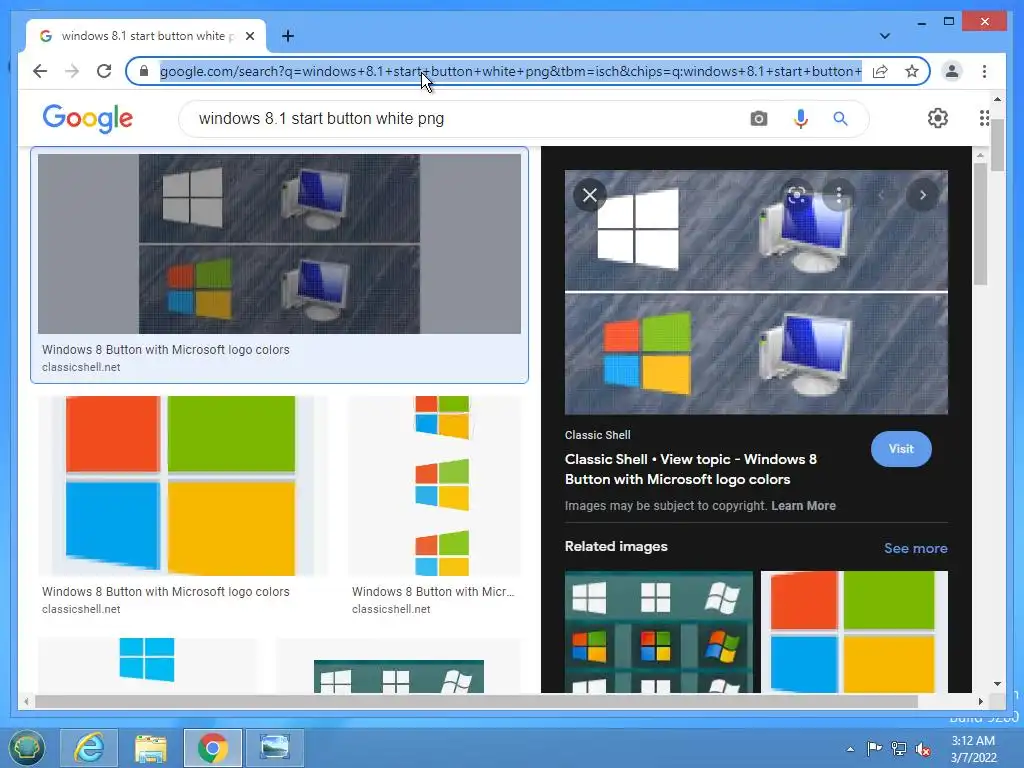Click the Visit button

(x=901, y=449)
